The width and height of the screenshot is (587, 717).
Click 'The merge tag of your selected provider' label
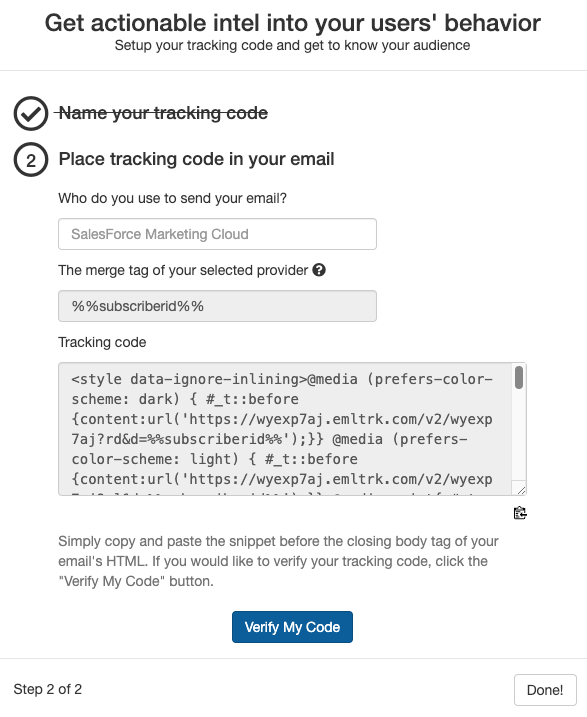183,270
